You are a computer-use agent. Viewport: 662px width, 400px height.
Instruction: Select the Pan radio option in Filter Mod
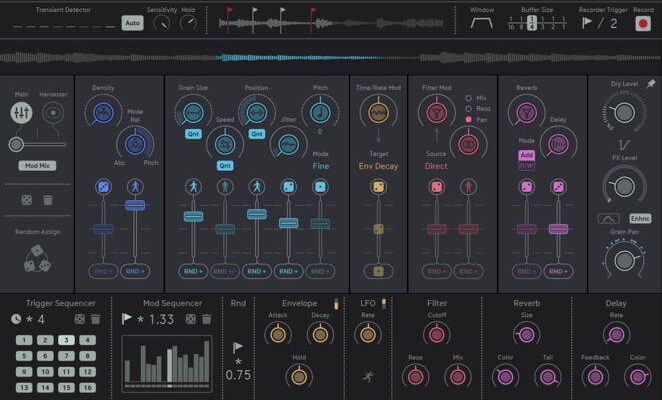point(469,119)
